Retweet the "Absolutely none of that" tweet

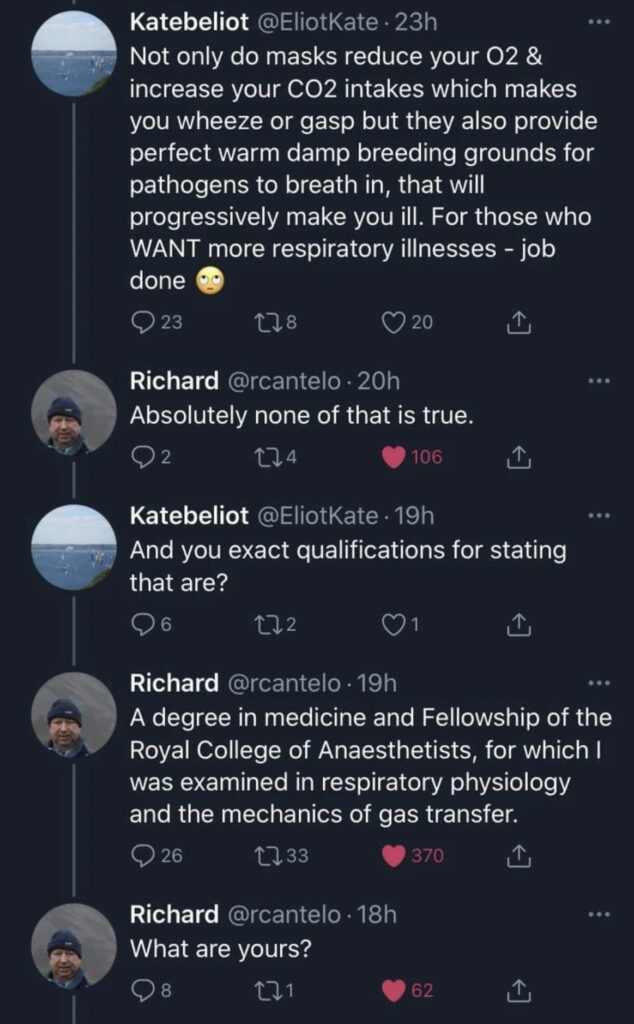tap(266, 458)
